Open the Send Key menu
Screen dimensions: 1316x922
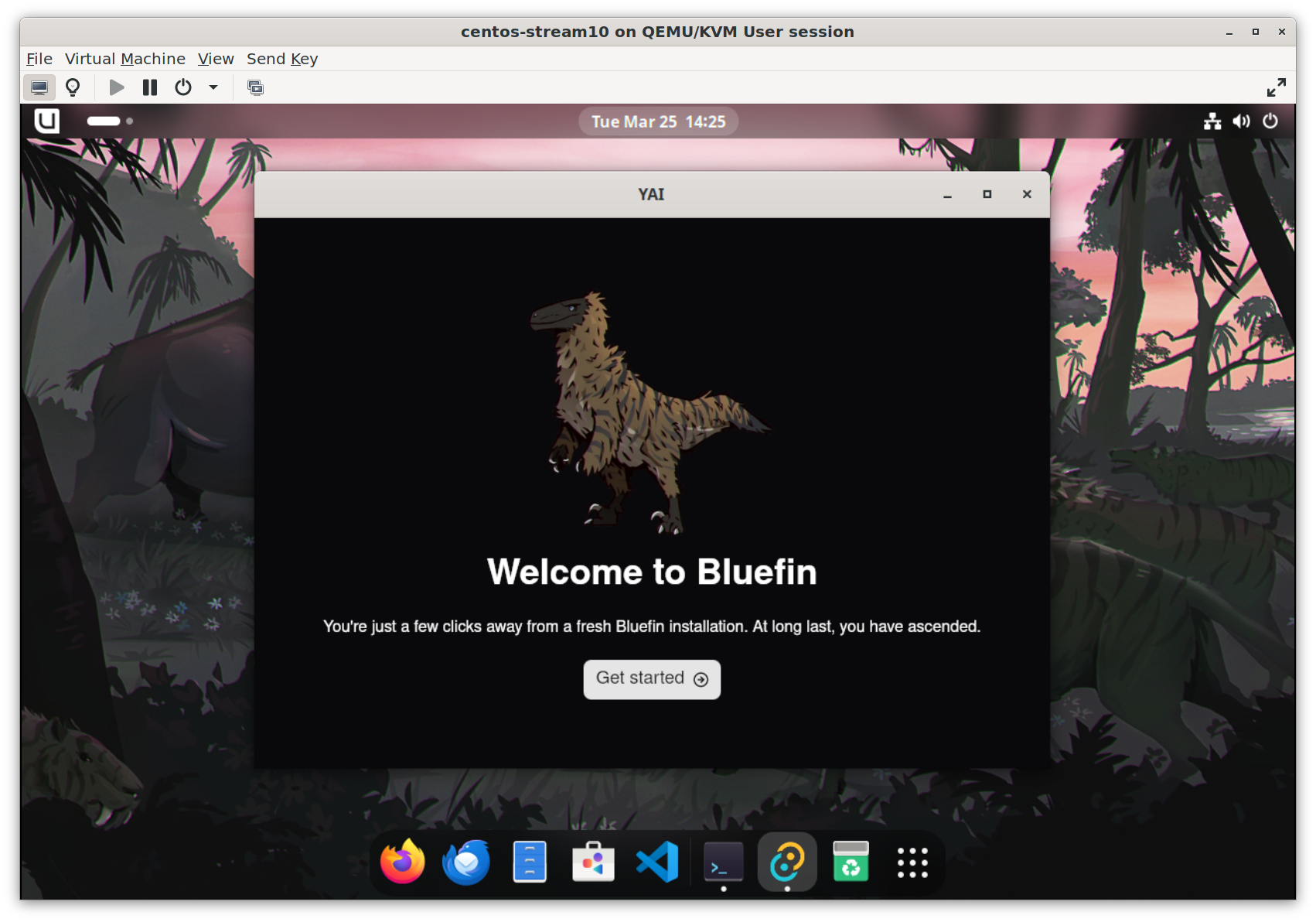[282, 59]
